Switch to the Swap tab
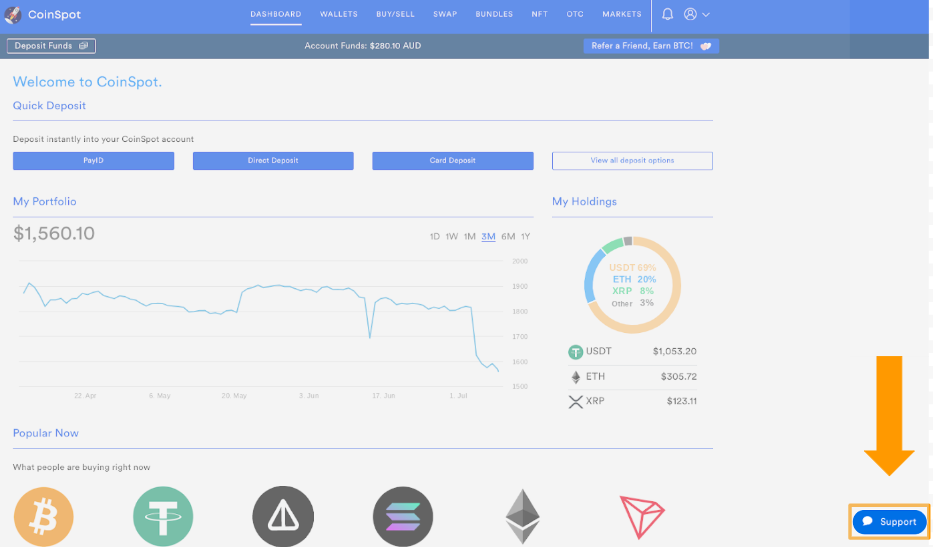The width and height of the screenshot is (933, 547). click(x=445, y=14)
